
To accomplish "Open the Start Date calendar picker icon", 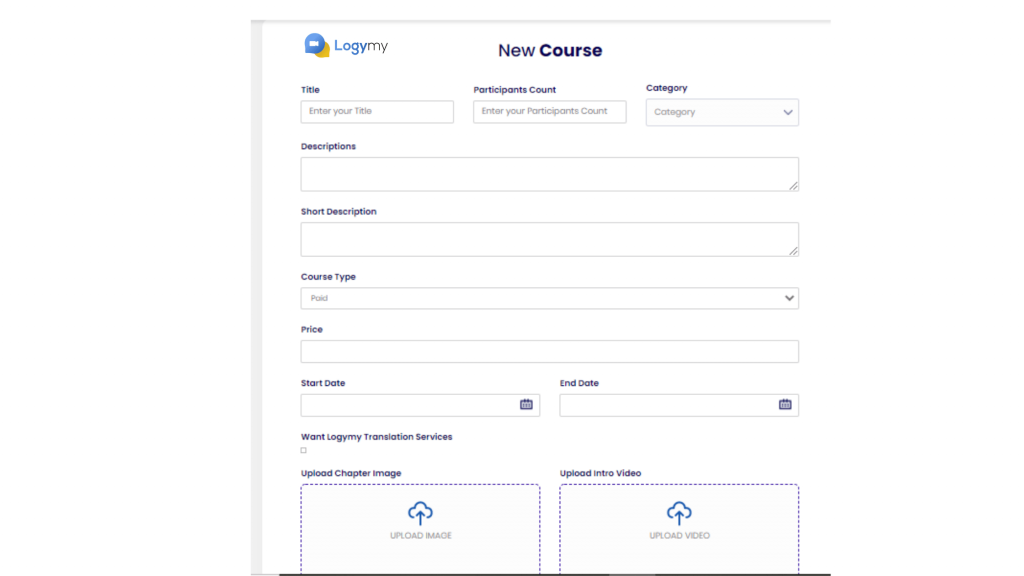I will point(526,404).
